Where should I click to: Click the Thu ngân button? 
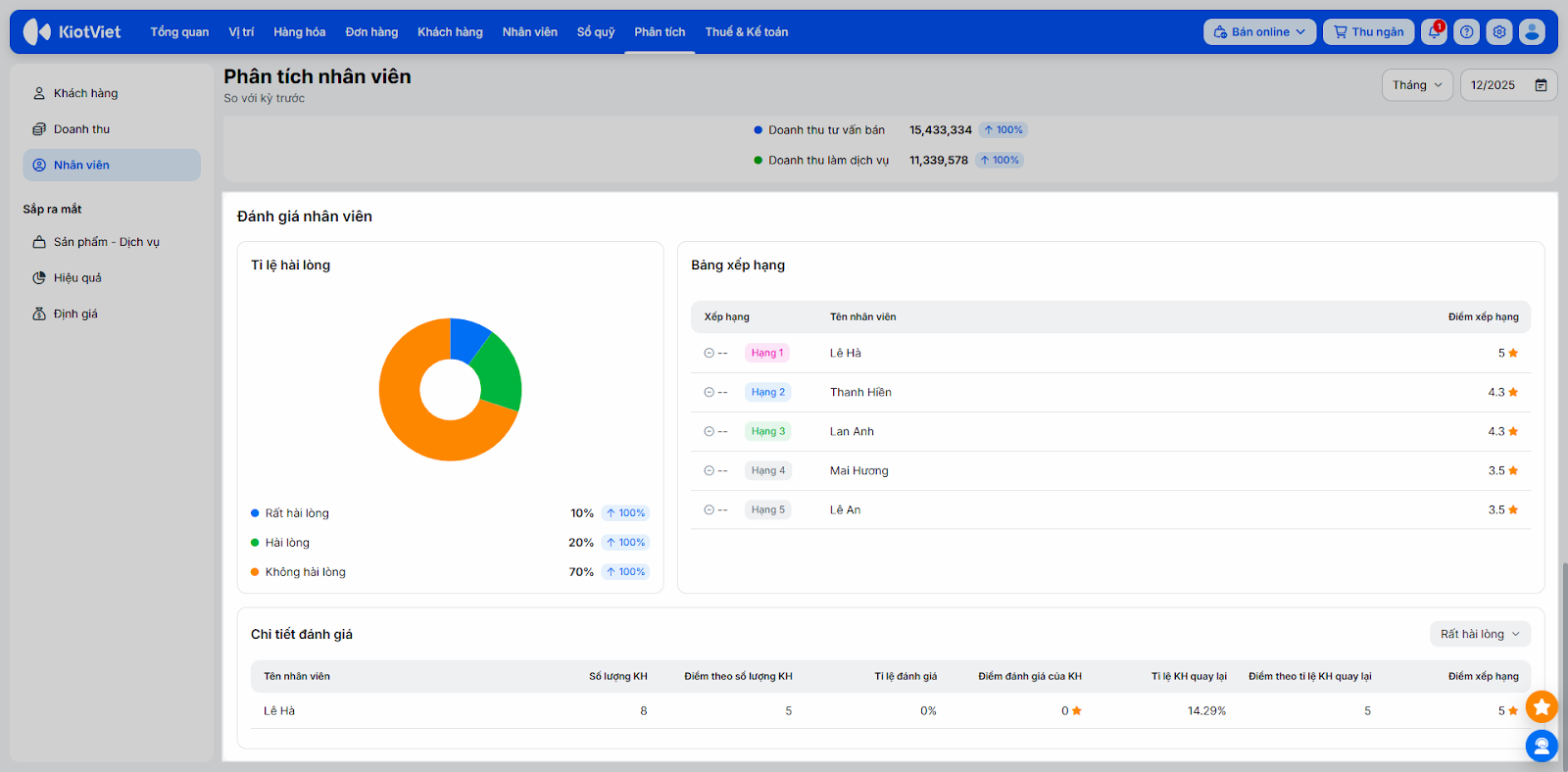1368,32
